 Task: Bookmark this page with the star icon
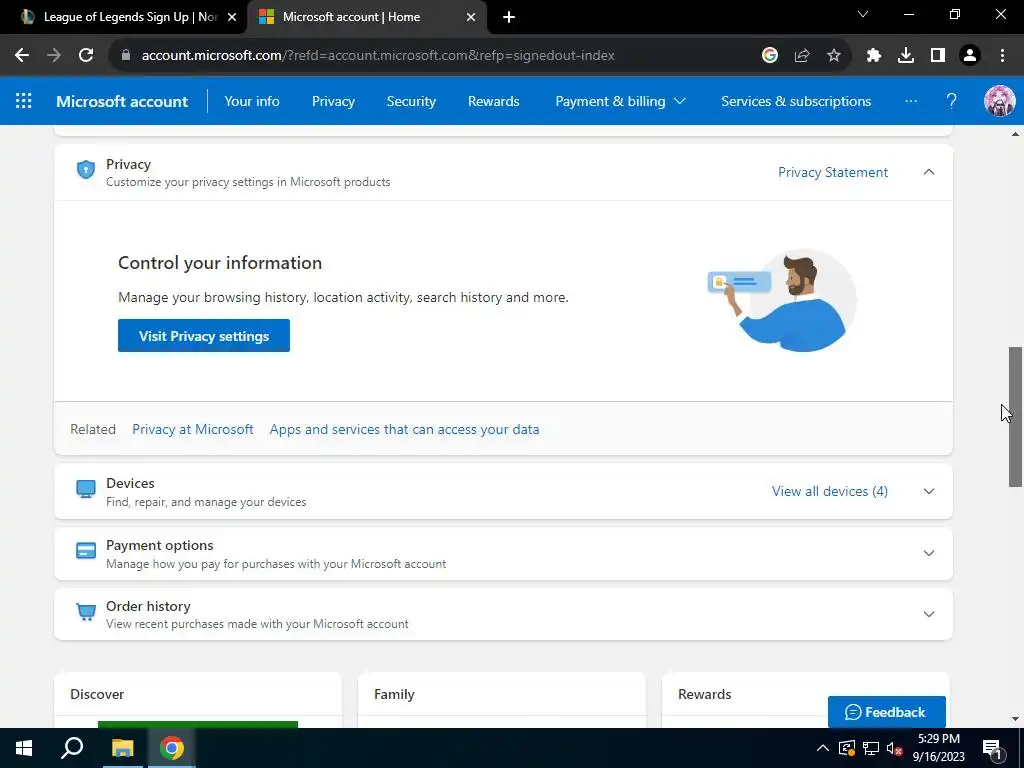tap(834, 56)
